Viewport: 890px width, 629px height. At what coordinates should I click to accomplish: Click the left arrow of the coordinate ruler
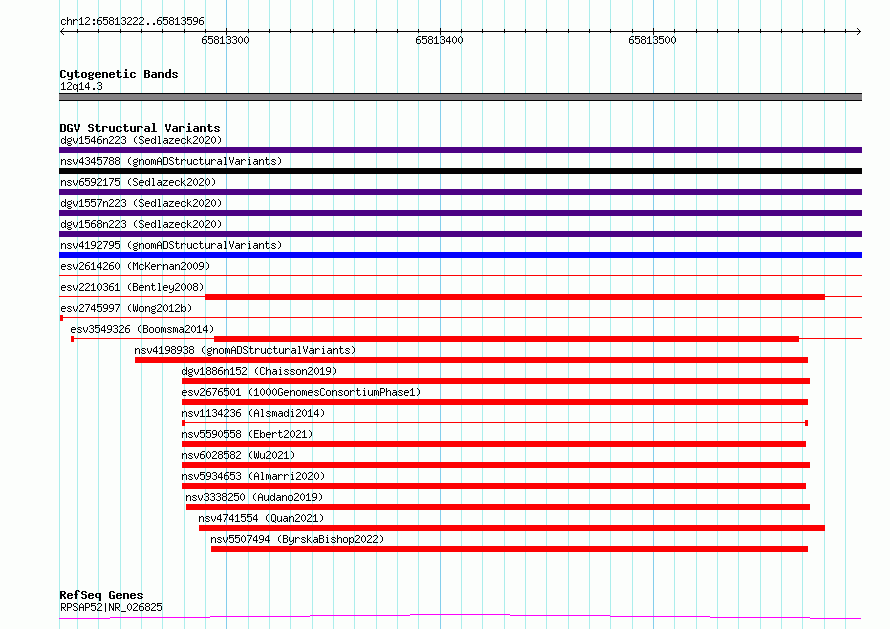pyautogui.click(x=62, y=31)
